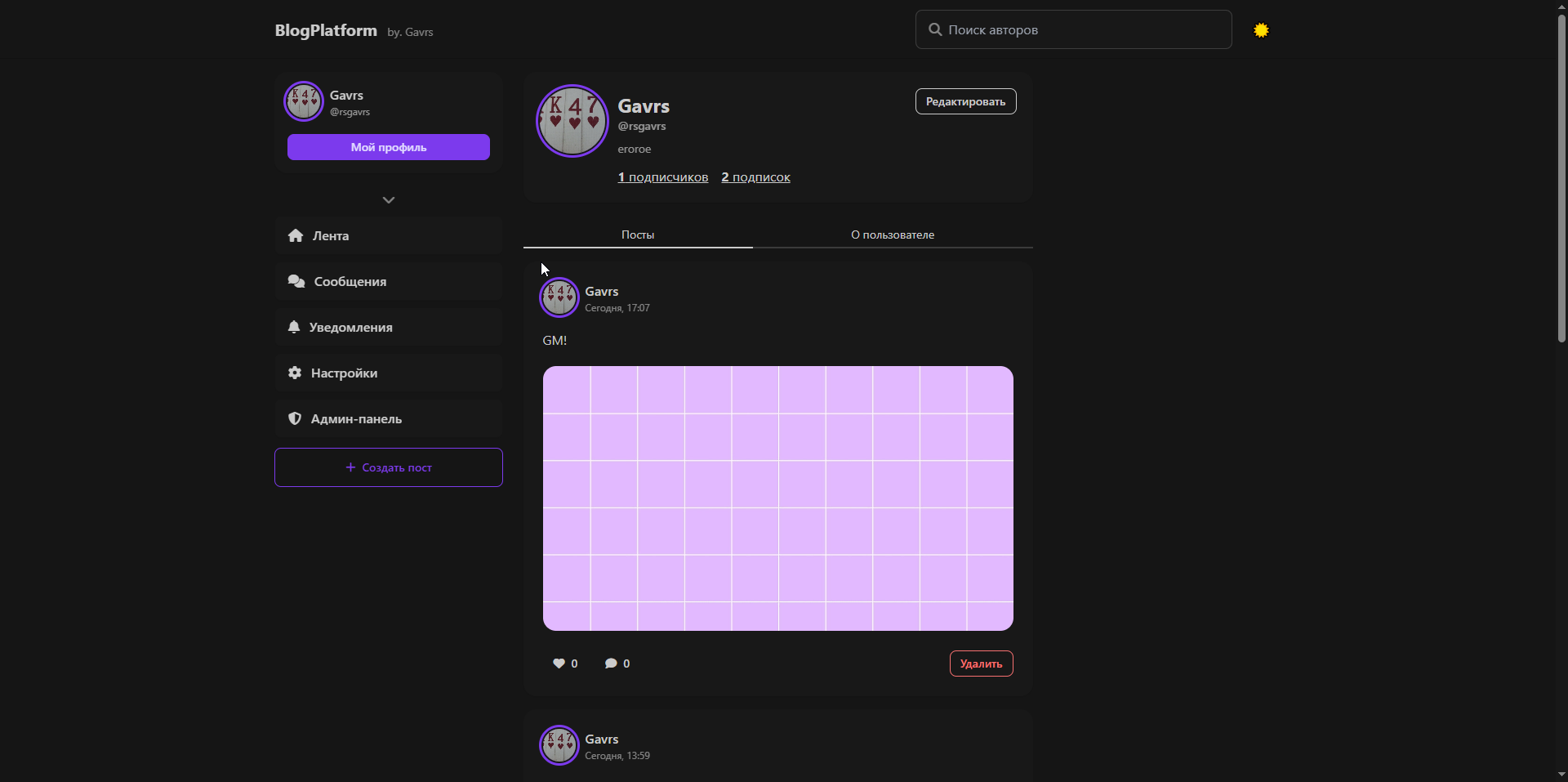This screenshot has width=1568, height=782.
Task: Click the by. Gavrs subtitle text
Action: 410,32
